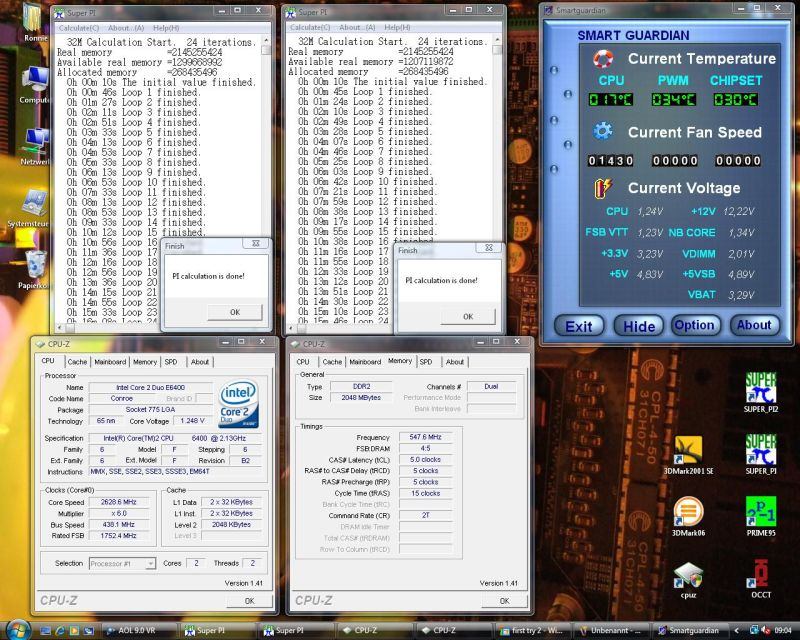Screen dimensions: 800x640
Task: Switch to CPU tab in right CPU-Z
Action: pyautogui.click(x=303, y=362)
